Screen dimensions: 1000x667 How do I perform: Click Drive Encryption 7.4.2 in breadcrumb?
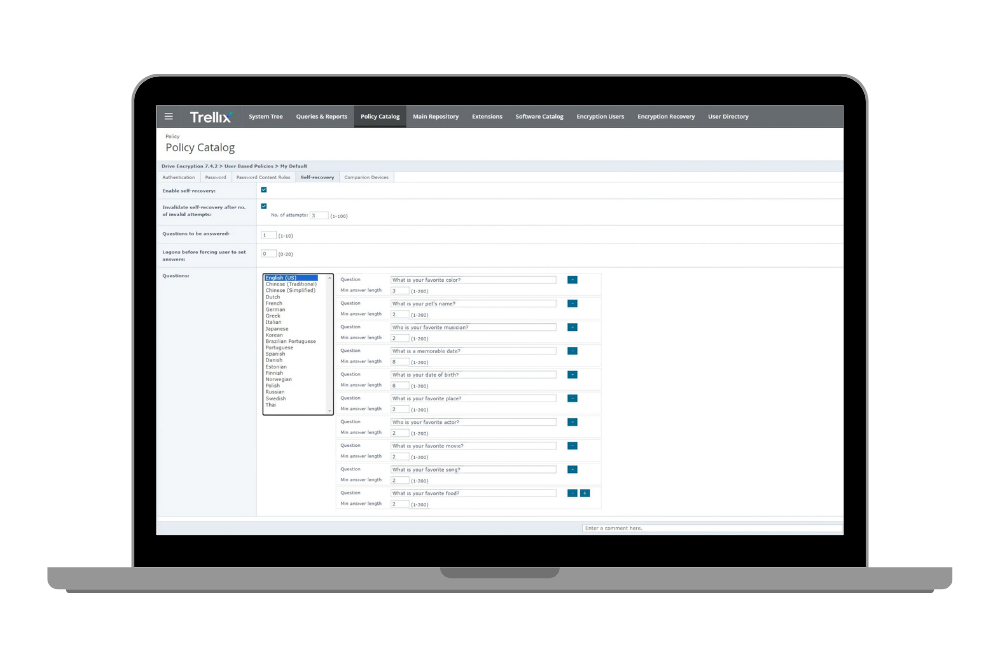pyautogui.click(x=189, y=166)
